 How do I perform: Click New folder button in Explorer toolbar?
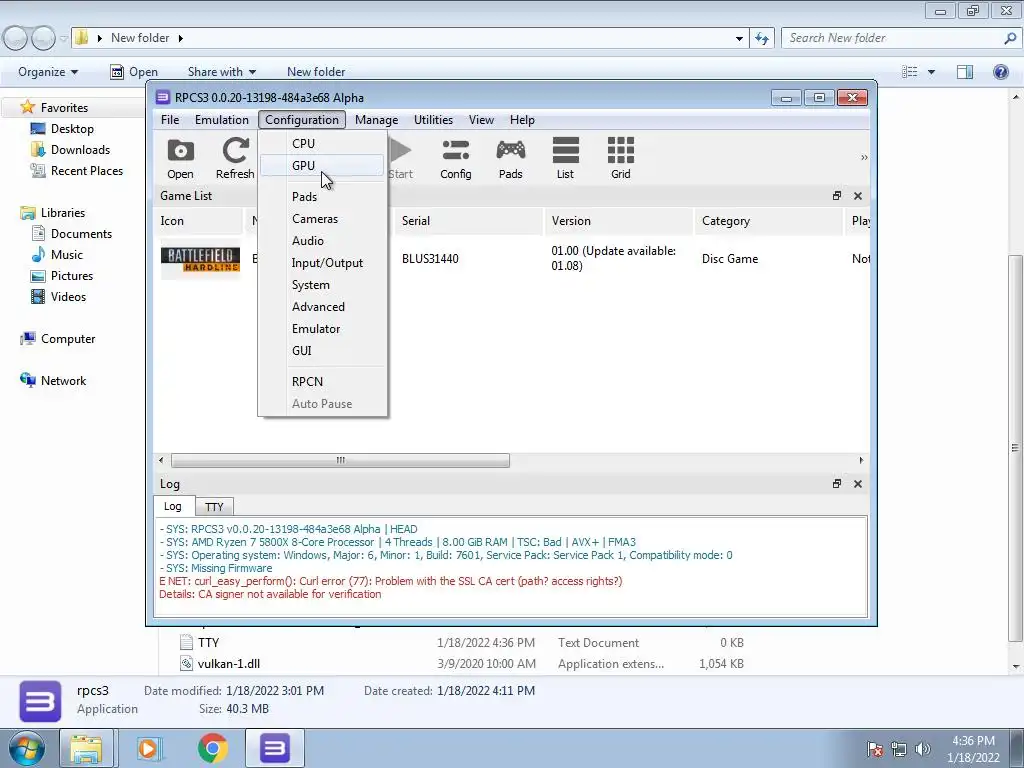(x=316, y=72)
